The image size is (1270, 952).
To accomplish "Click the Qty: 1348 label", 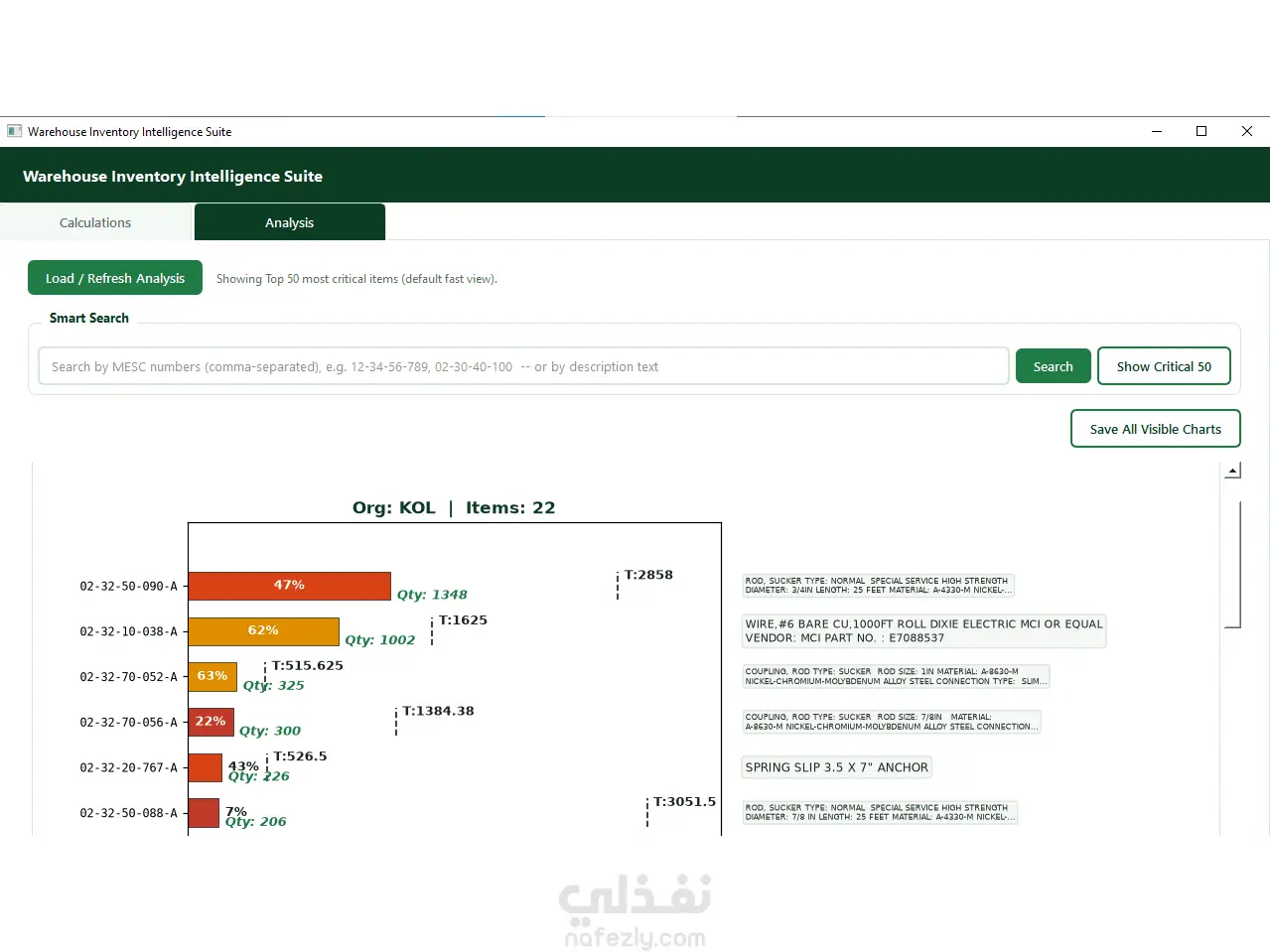I will click(432, 595).
